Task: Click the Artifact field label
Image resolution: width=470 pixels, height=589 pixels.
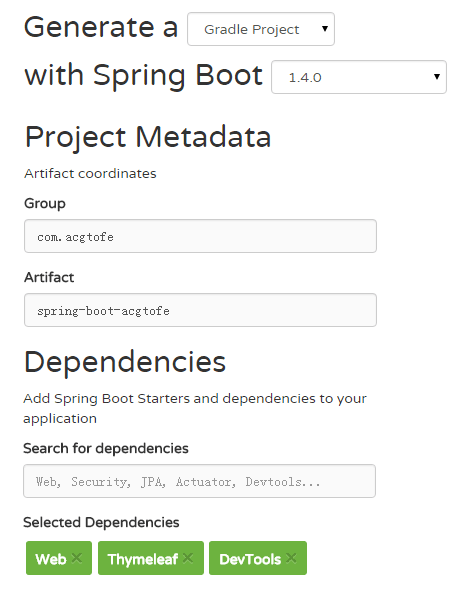Action: [49, 277]
